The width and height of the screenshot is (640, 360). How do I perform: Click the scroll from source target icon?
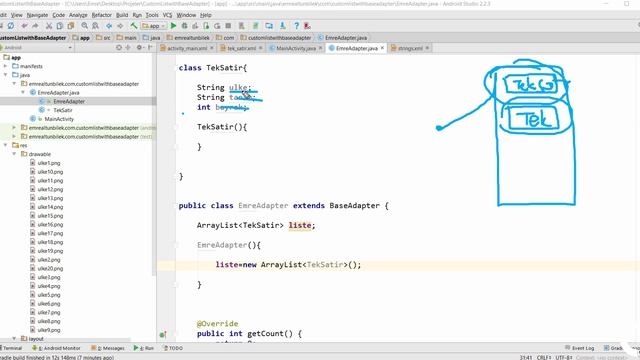(119, 48)
